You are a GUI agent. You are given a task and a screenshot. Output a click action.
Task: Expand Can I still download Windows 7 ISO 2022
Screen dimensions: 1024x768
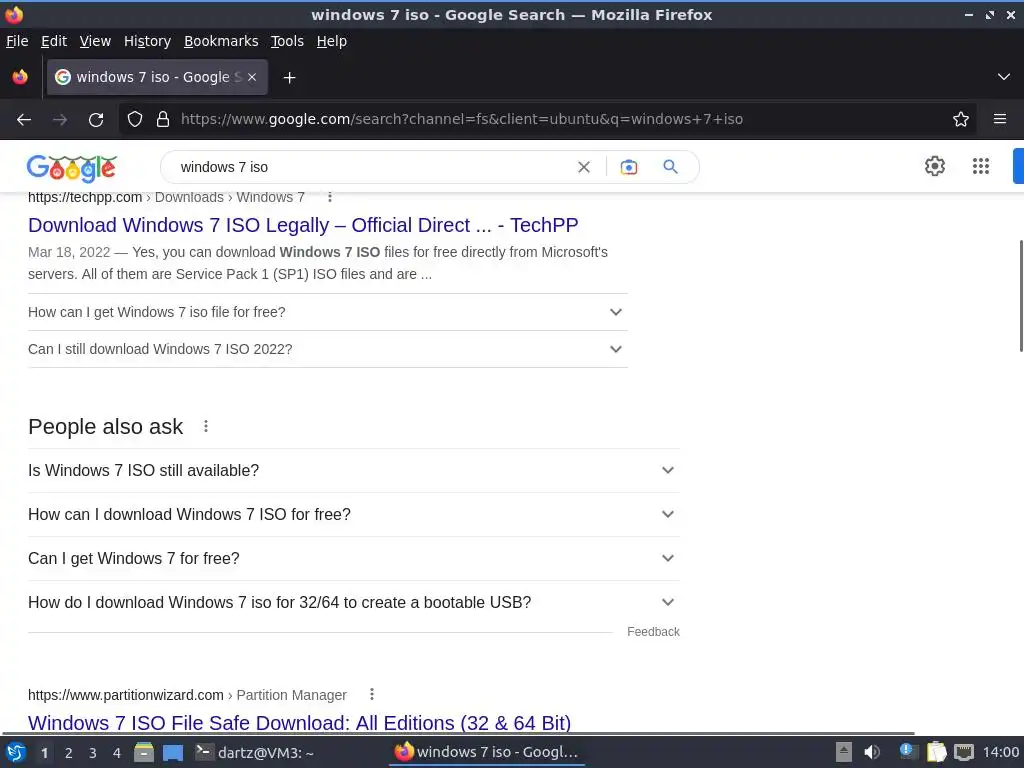pos(328,349)
